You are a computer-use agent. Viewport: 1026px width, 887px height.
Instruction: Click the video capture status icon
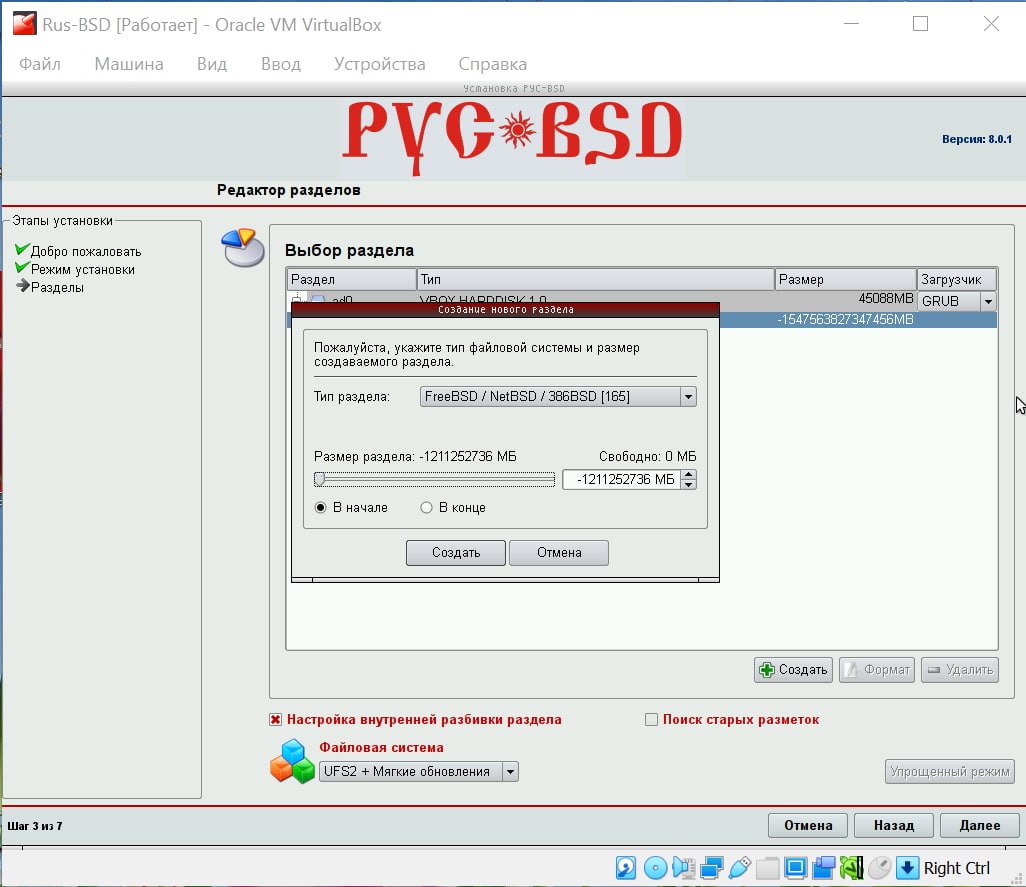(824, 868)
